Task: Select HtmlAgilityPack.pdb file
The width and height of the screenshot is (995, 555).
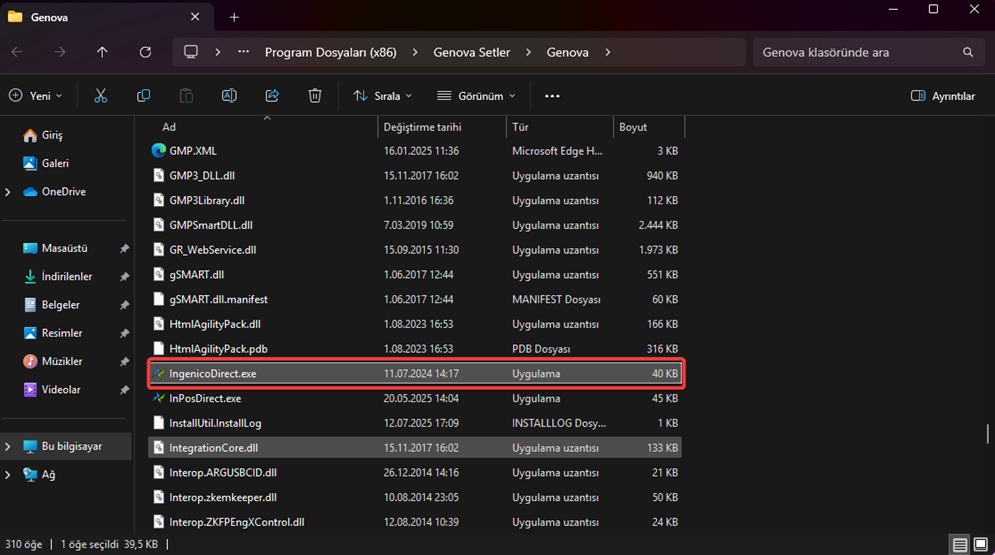Action: pyautogui.click(x=415, y=349)
